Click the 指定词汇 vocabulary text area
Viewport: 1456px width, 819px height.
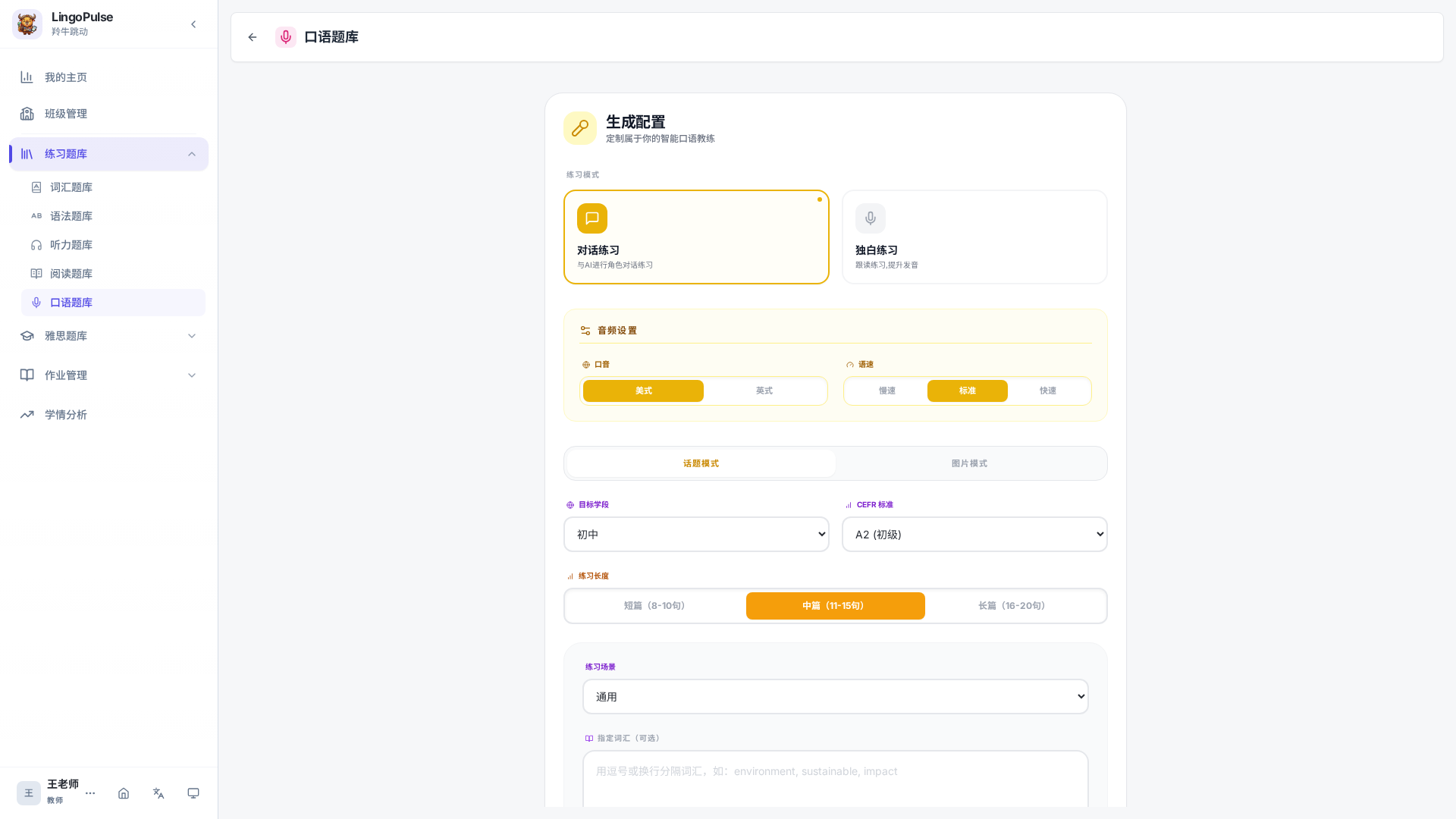pyautogui.click(x=836, y=779)
